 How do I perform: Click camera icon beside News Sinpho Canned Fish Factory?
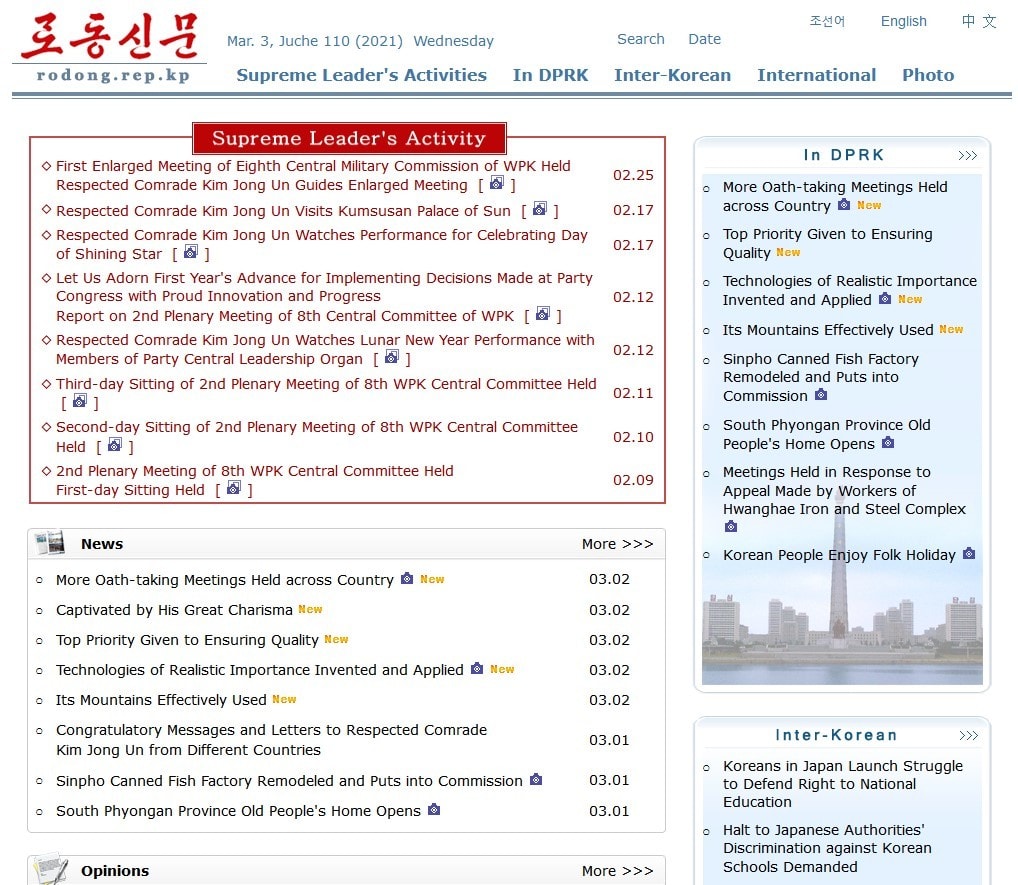(536, 779)
